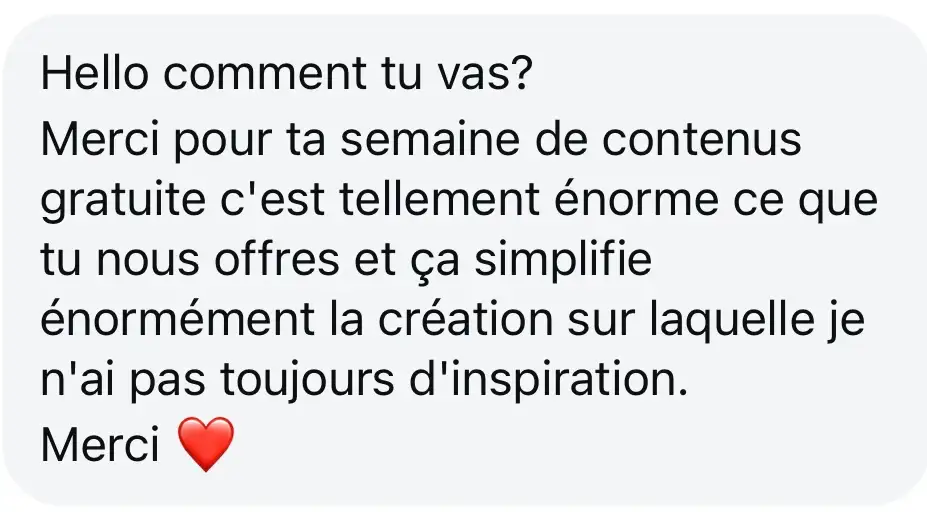Viewport: 927px width, 512px height.
Task: Click the word "Hello" in the message
Action: [x=95, y=73]
